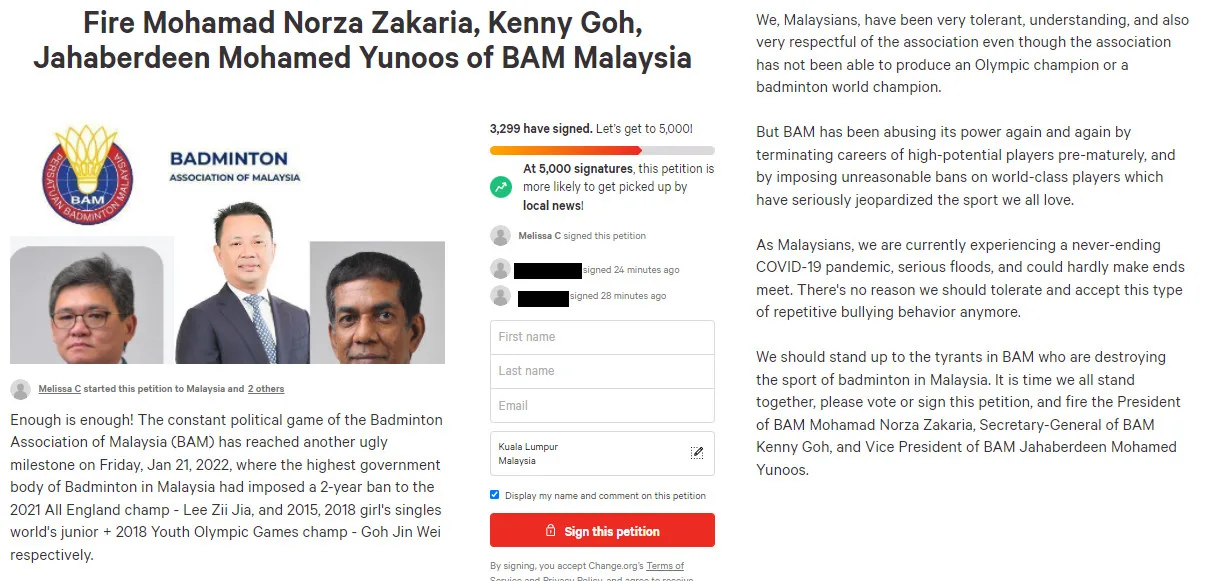
Task: Click the petition starter's avatar below the photo
Action: pos(20,389)
